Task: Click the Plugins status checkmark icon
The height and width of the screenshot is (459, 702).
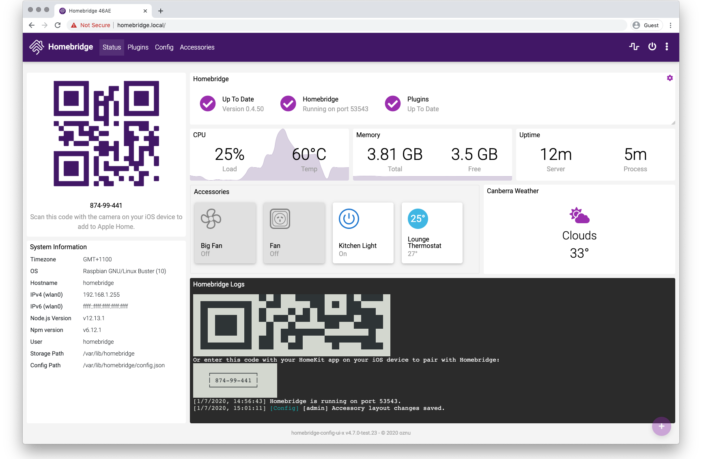Action: [392, 103]
